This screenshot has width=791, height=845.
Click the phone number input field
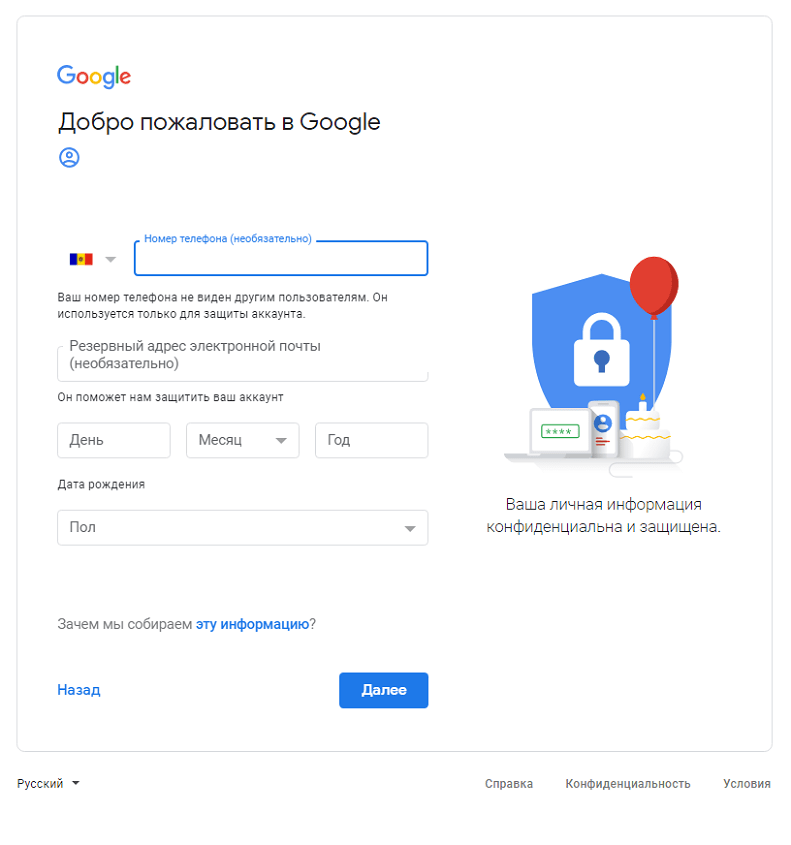(x=280, y=258)
